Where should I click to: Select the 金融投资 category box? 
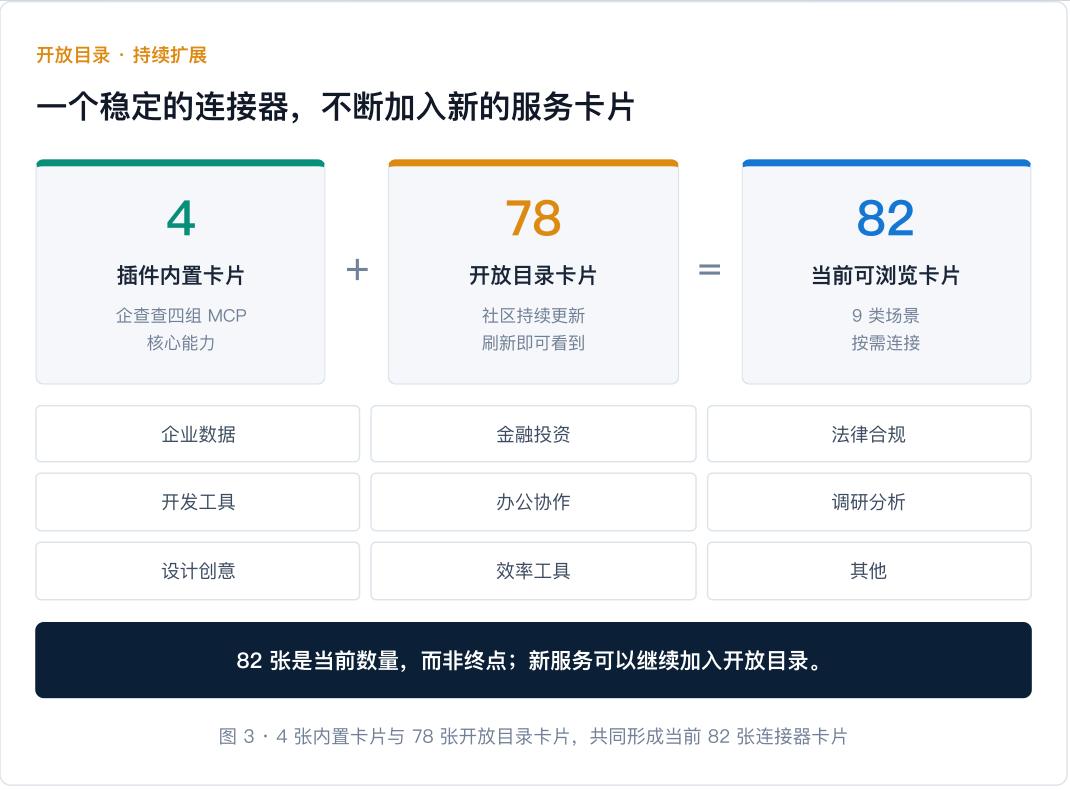point(533,434)
